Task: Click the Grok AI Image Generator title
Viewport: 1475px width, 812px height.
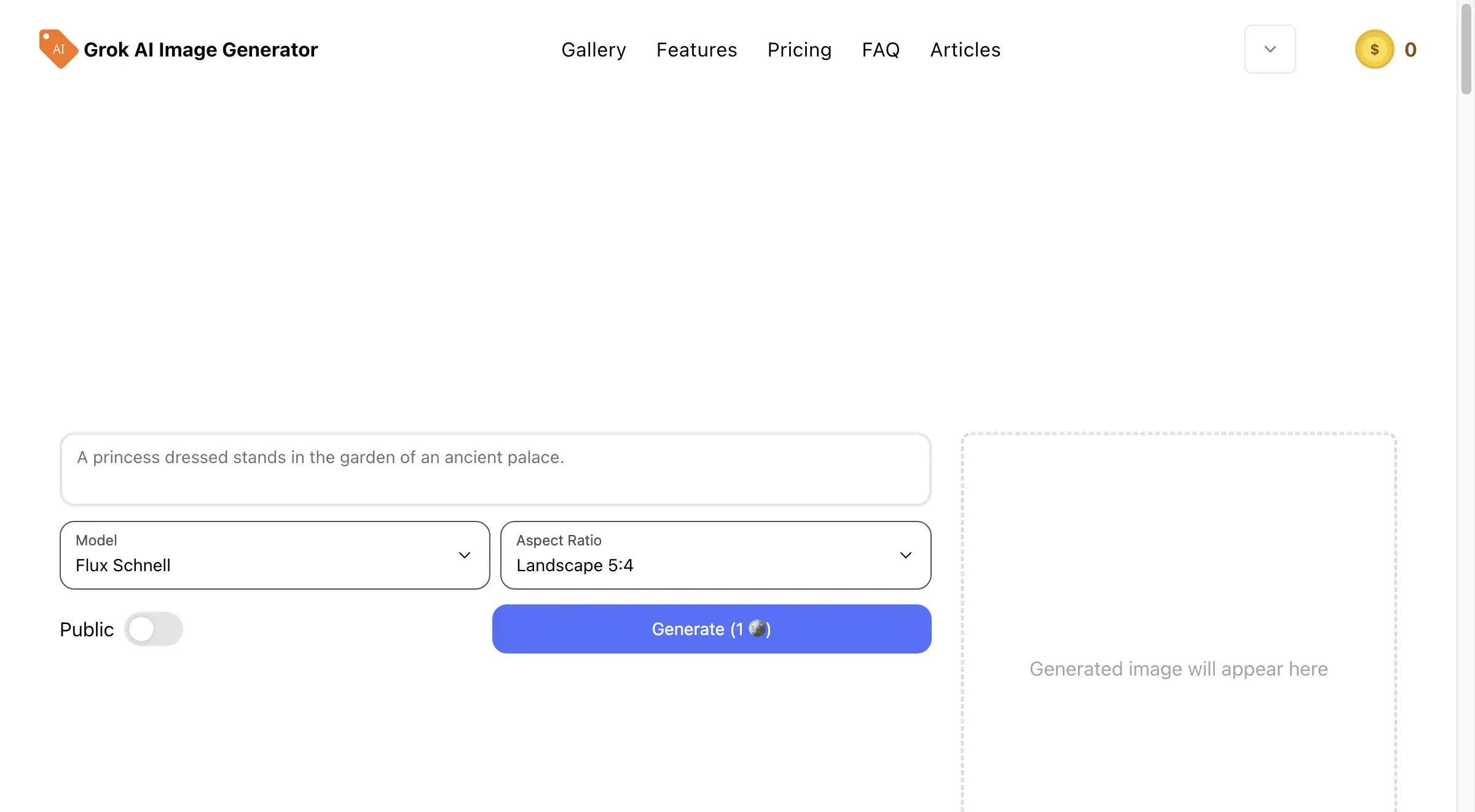Action: pyautogui.click(x=200, y=50)
